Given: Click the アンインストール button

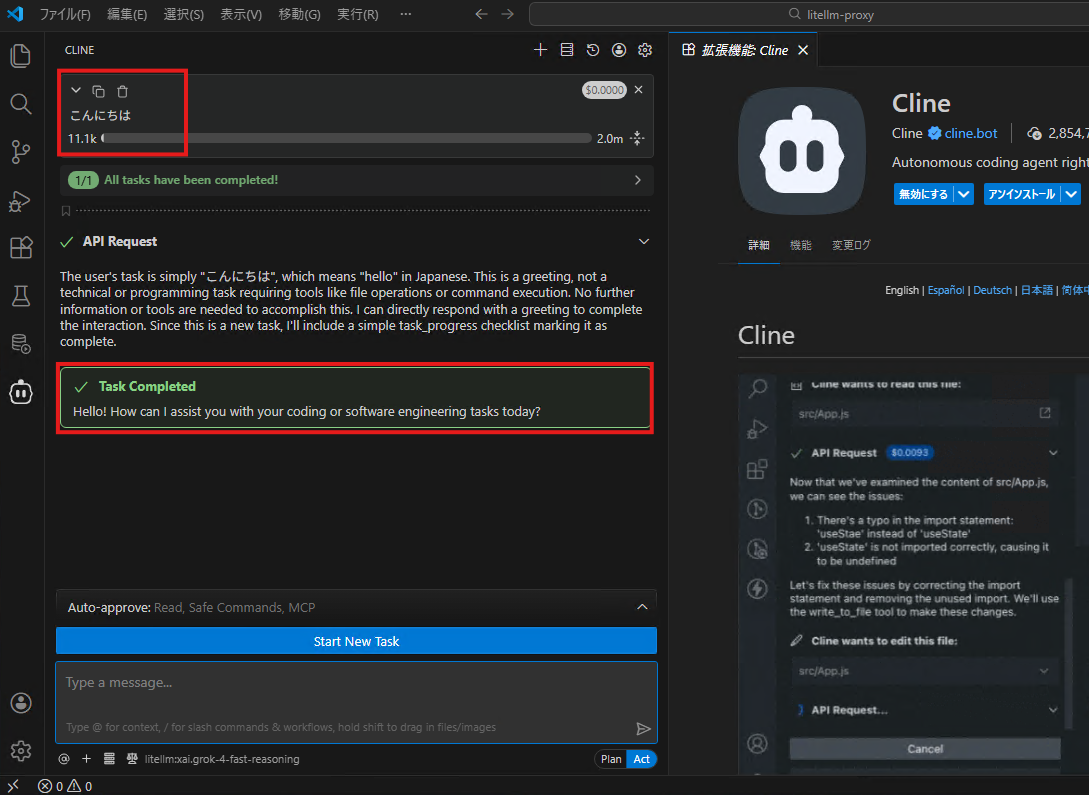Looking at the screenshot, I should pos(1022,194).
